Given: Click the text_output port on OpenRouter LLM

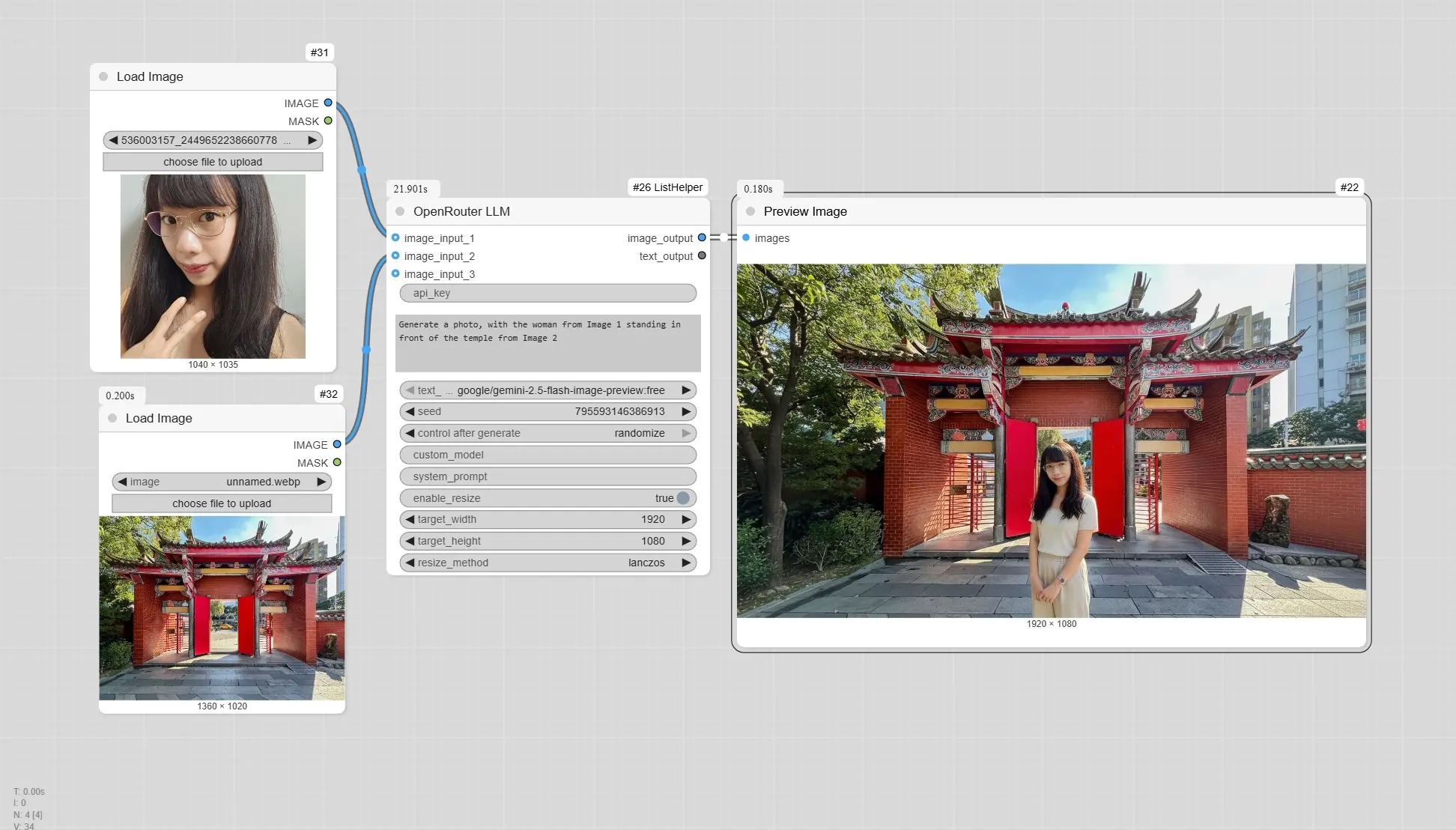Looking at the screenshot, I should pyautogui.click(x=702, y=255).
